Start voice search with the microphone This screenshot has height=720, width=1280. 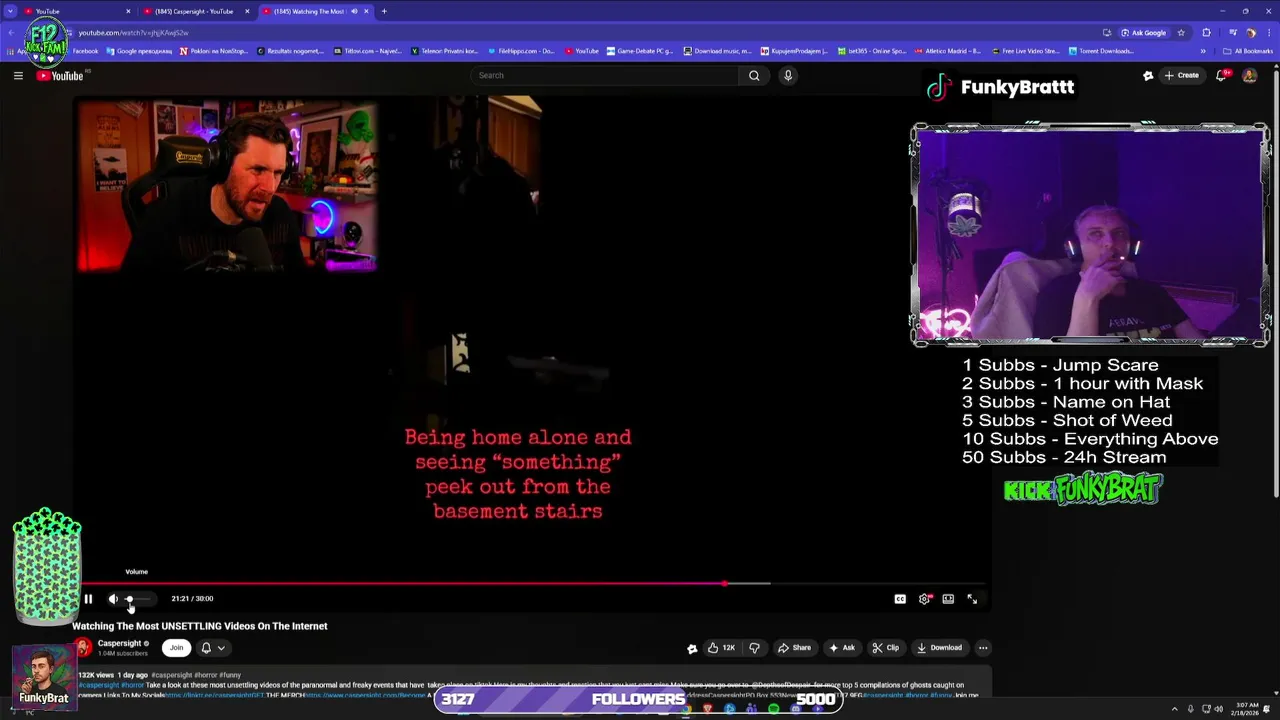pos(788,75)
